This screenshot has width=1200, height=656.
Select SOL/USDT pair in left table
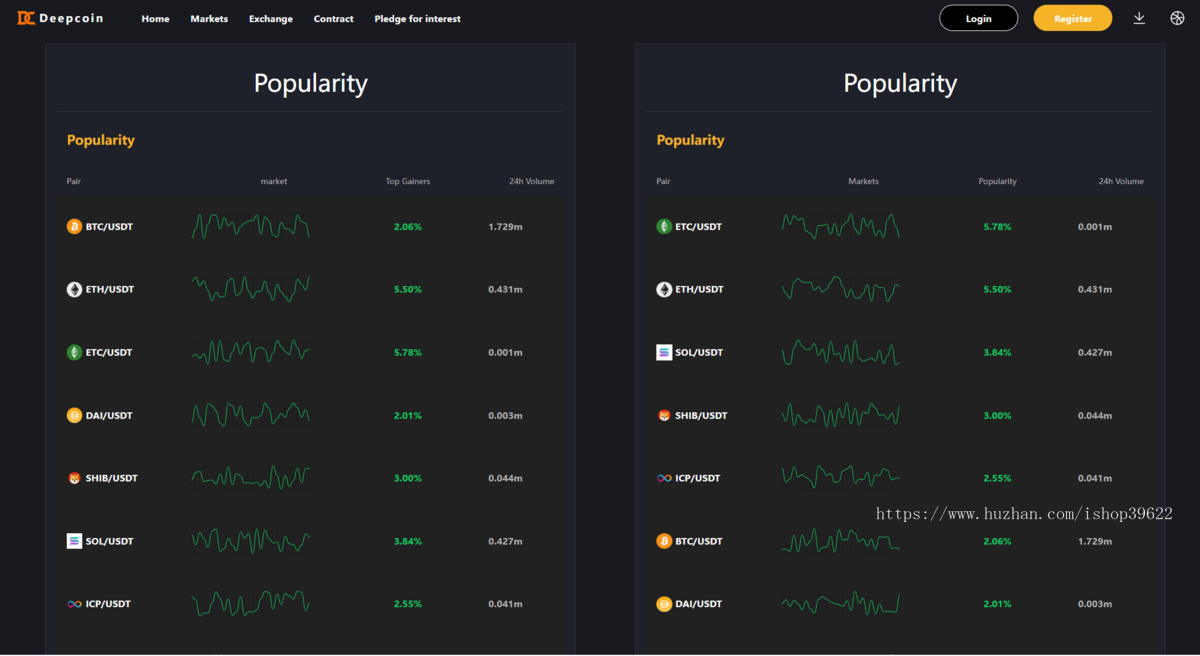tap(110, 542)
